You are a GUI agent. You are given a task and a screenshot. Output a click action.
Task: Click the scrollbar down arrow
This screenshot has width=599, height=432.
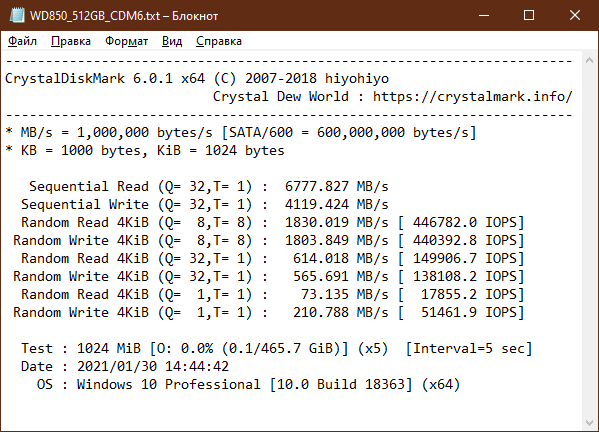589,423
